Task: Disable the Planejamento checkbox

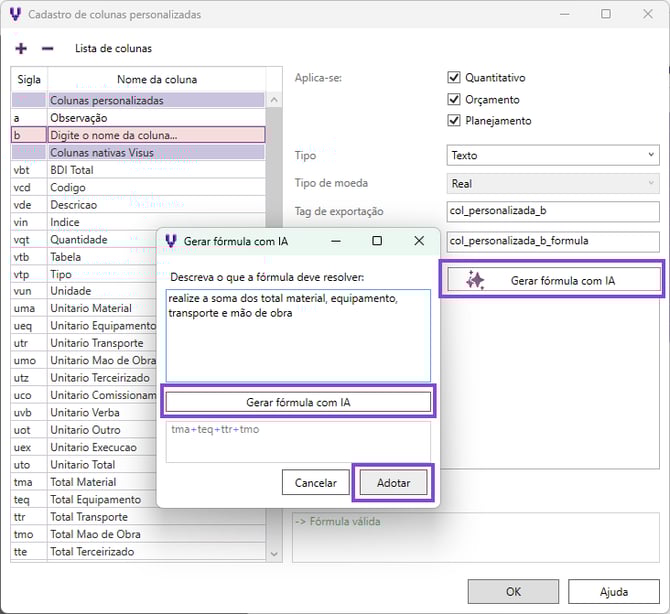Action: coord(454,121)
